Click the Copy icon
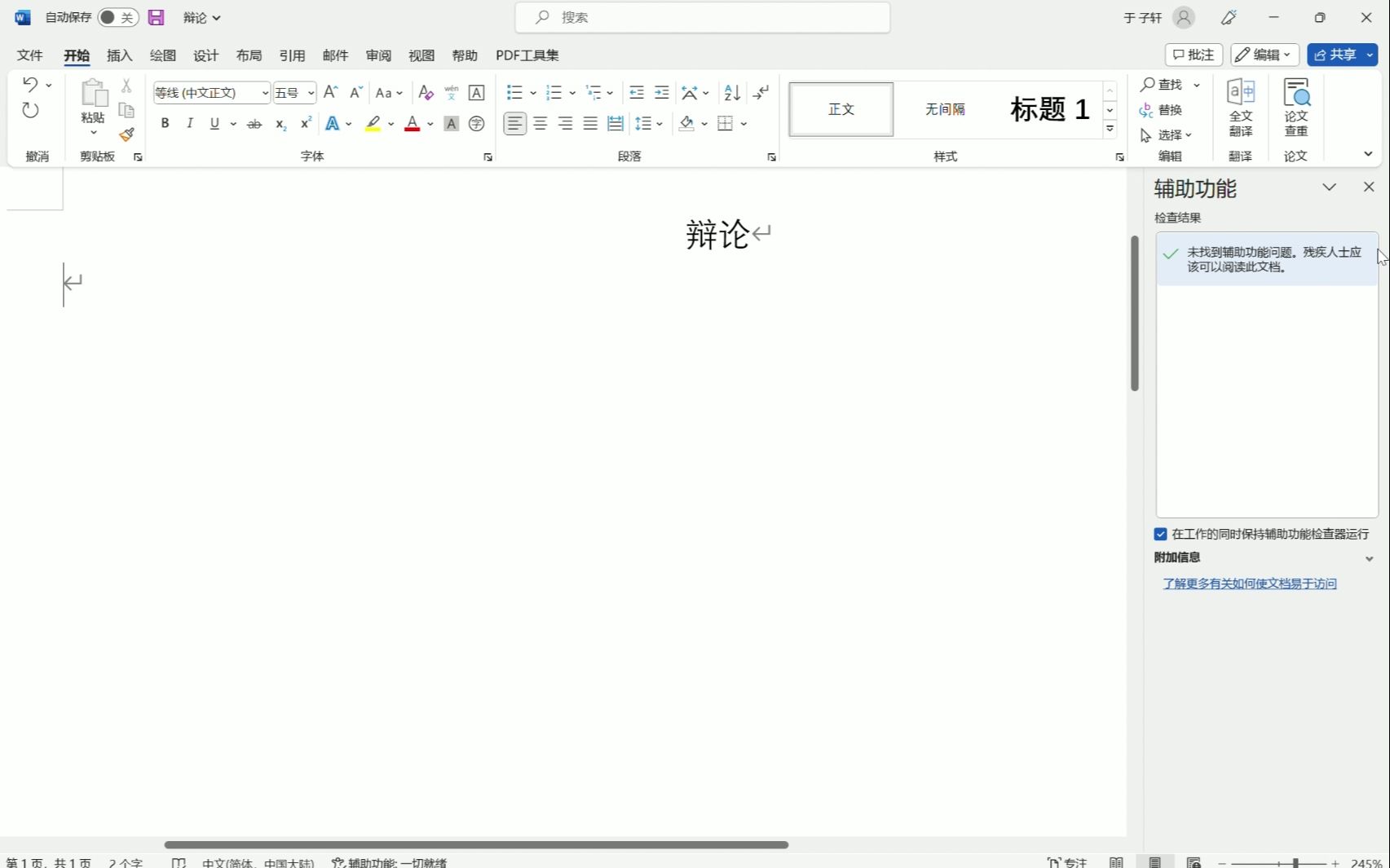1390x868 pixels. (126, 110)
